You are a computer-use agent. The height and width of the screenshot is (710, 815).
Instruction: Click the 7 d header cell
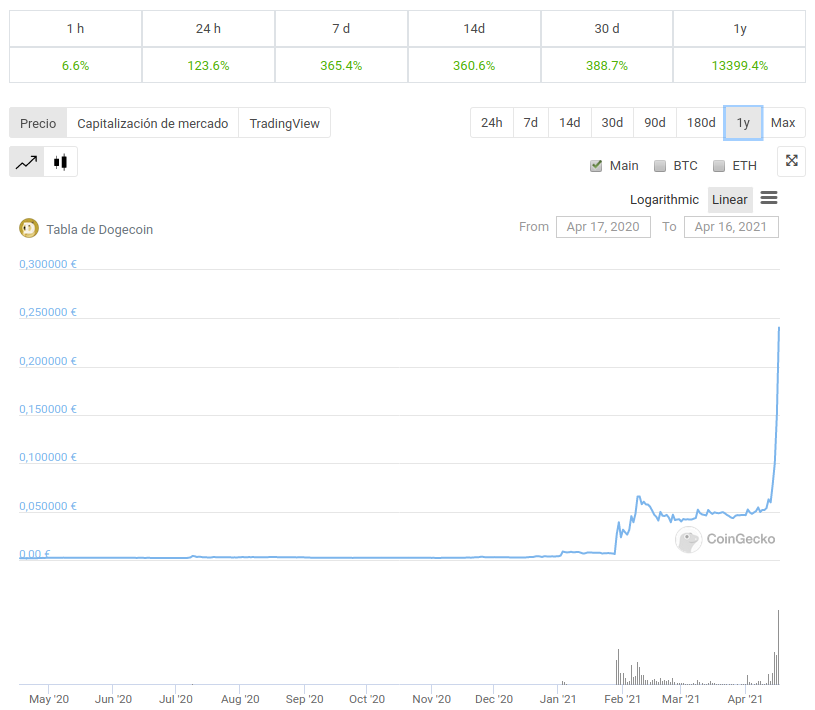[x=341, y=29]
